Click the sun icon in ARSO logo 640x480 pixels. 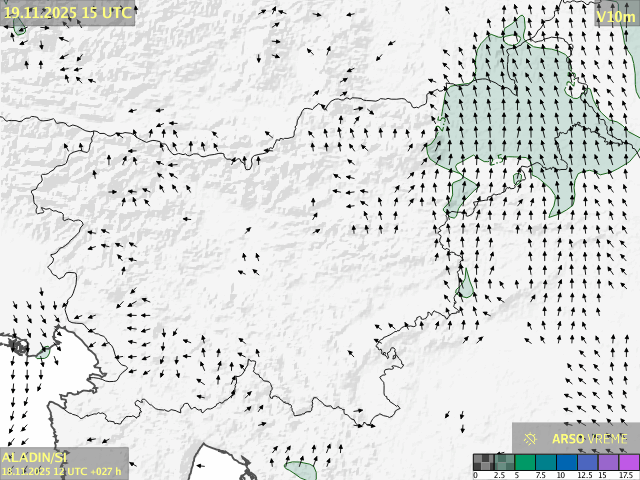pyautogui.click(x=530, y=438)
